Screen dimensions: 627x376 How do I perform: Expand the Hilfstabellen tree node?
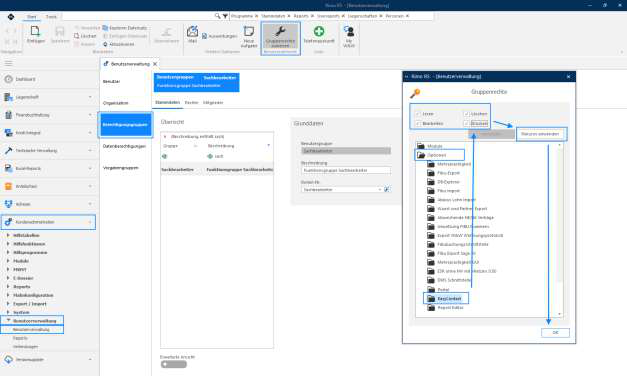(8, 235)
